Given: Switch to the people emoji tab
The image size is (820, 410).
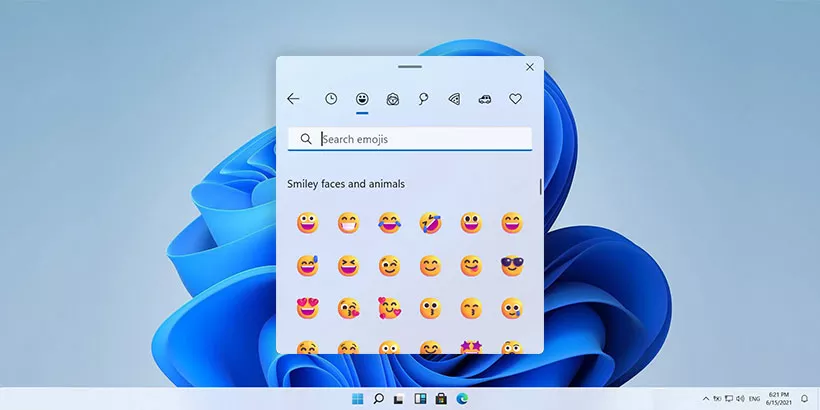Looking at the screenshot, I should pos(393,99).
